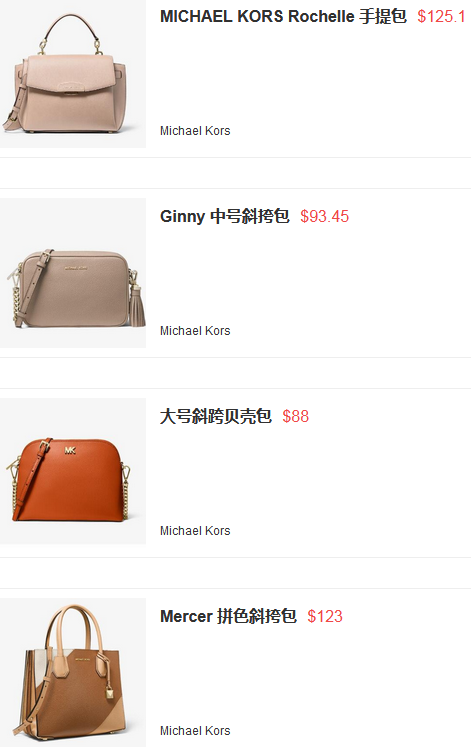Click the Ginny 中号斜挎包 title
Viewport: 471px width, 747px height.
[225, 216]
